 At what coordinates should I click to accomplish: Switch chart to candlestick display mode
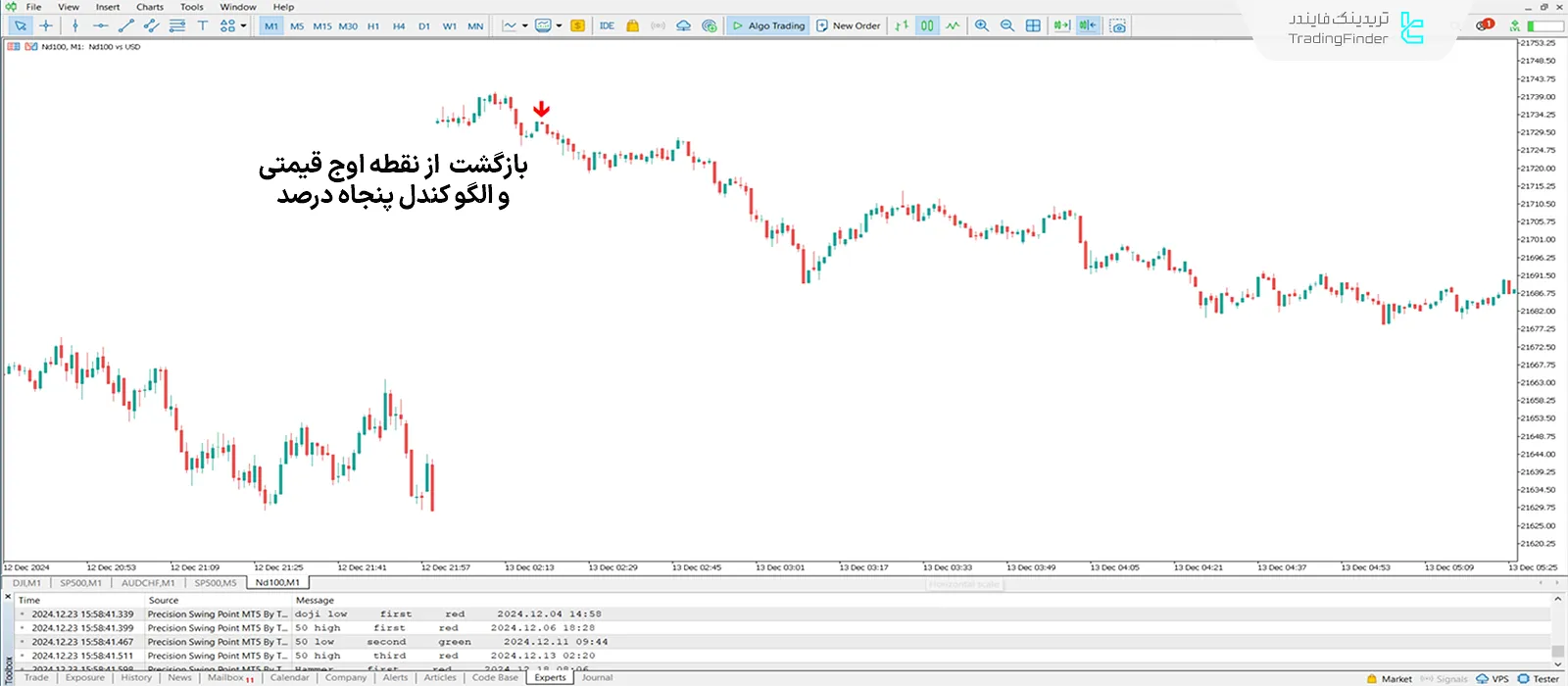[927, 26]
